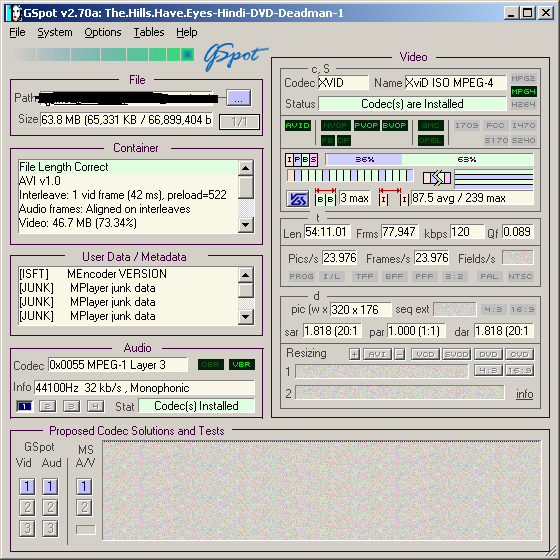Click the file browse '...' button
560x560 pixels.
[x=239, y=98]
